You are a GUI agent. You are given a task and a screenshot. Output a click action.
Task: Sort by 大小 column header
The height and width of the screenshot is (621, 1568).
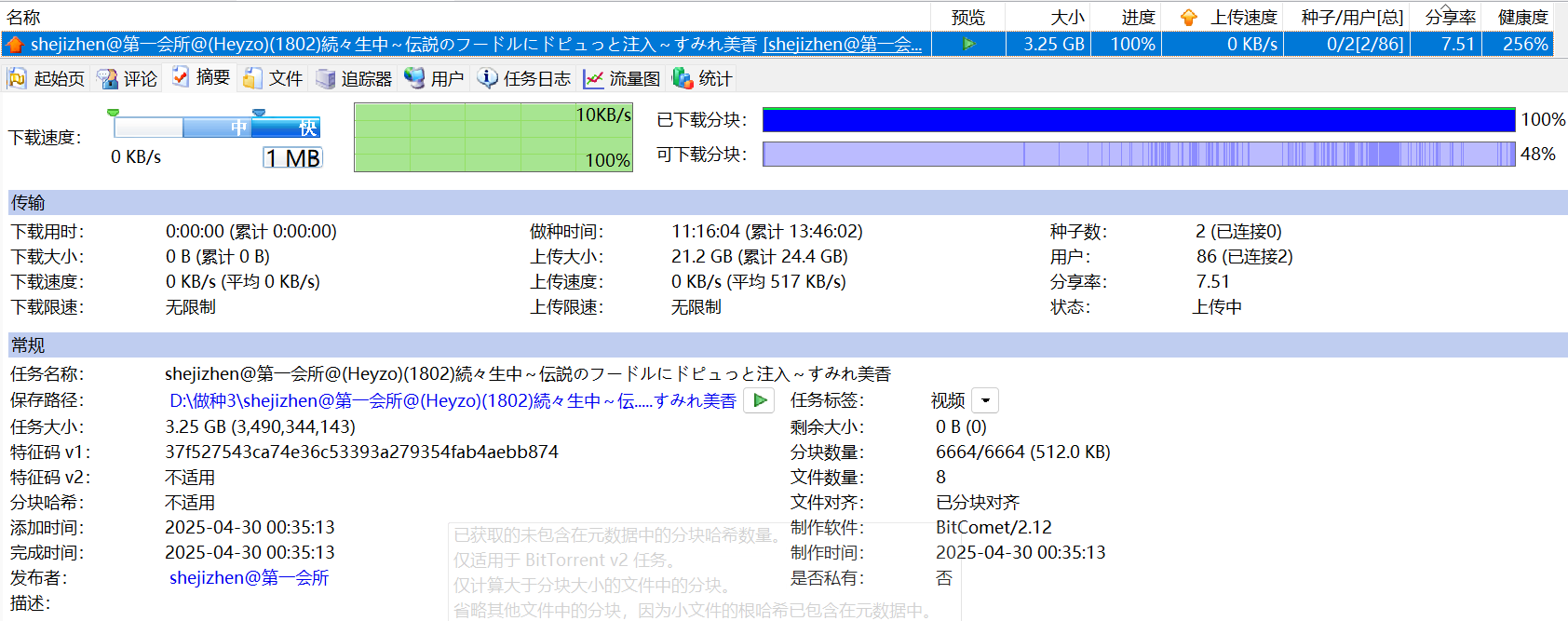point(1048,17)
